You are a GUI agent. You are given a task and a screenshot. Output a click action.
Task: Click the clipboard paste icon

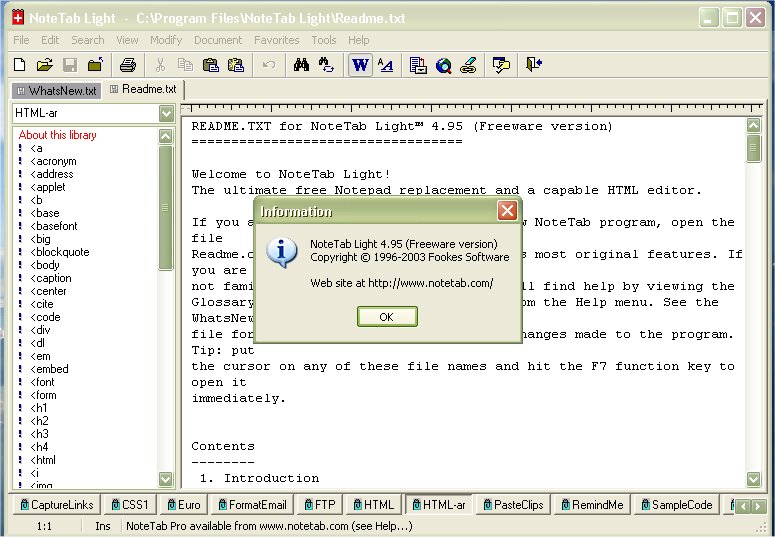click(x=211, y=65)
